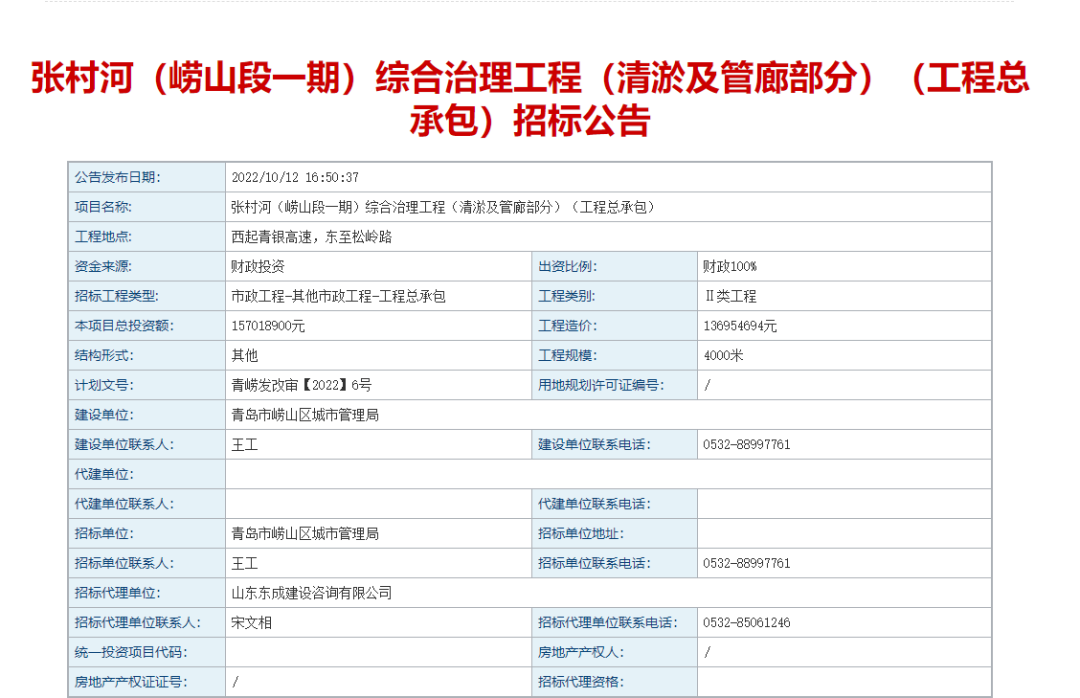Screen dimensions: 1080x698
Task: Select the value 其他 in 结构形式 row
Action: point(245,356)
